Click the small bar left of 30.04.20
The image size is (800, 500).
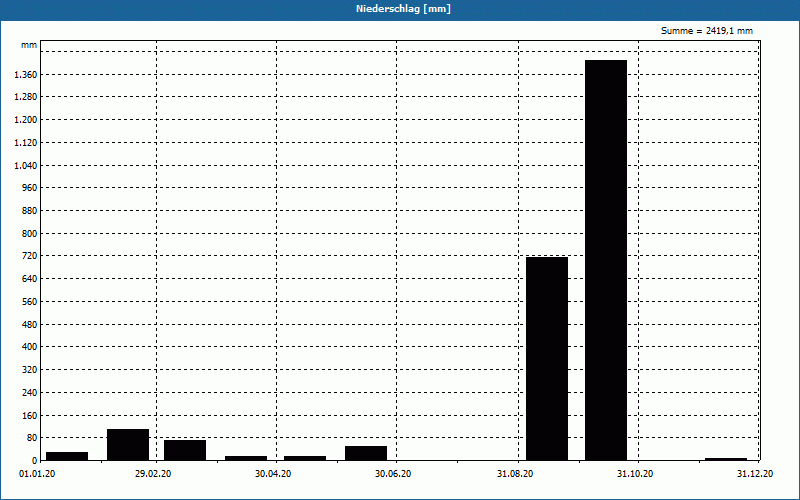[246, 458]
